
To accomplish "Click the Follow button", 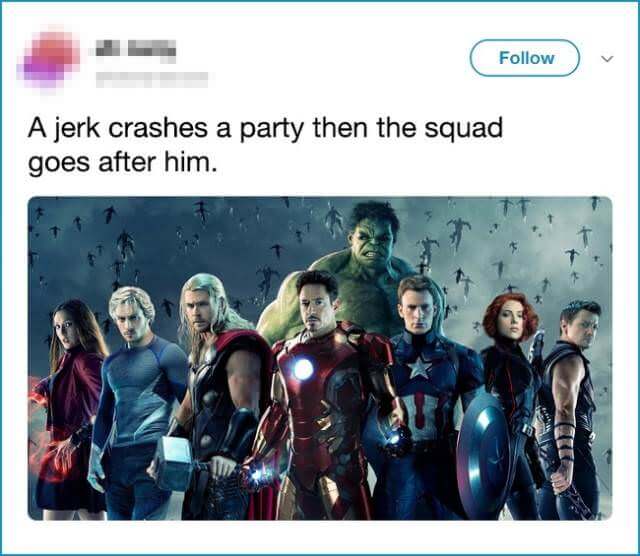I will tap(525, 58).
